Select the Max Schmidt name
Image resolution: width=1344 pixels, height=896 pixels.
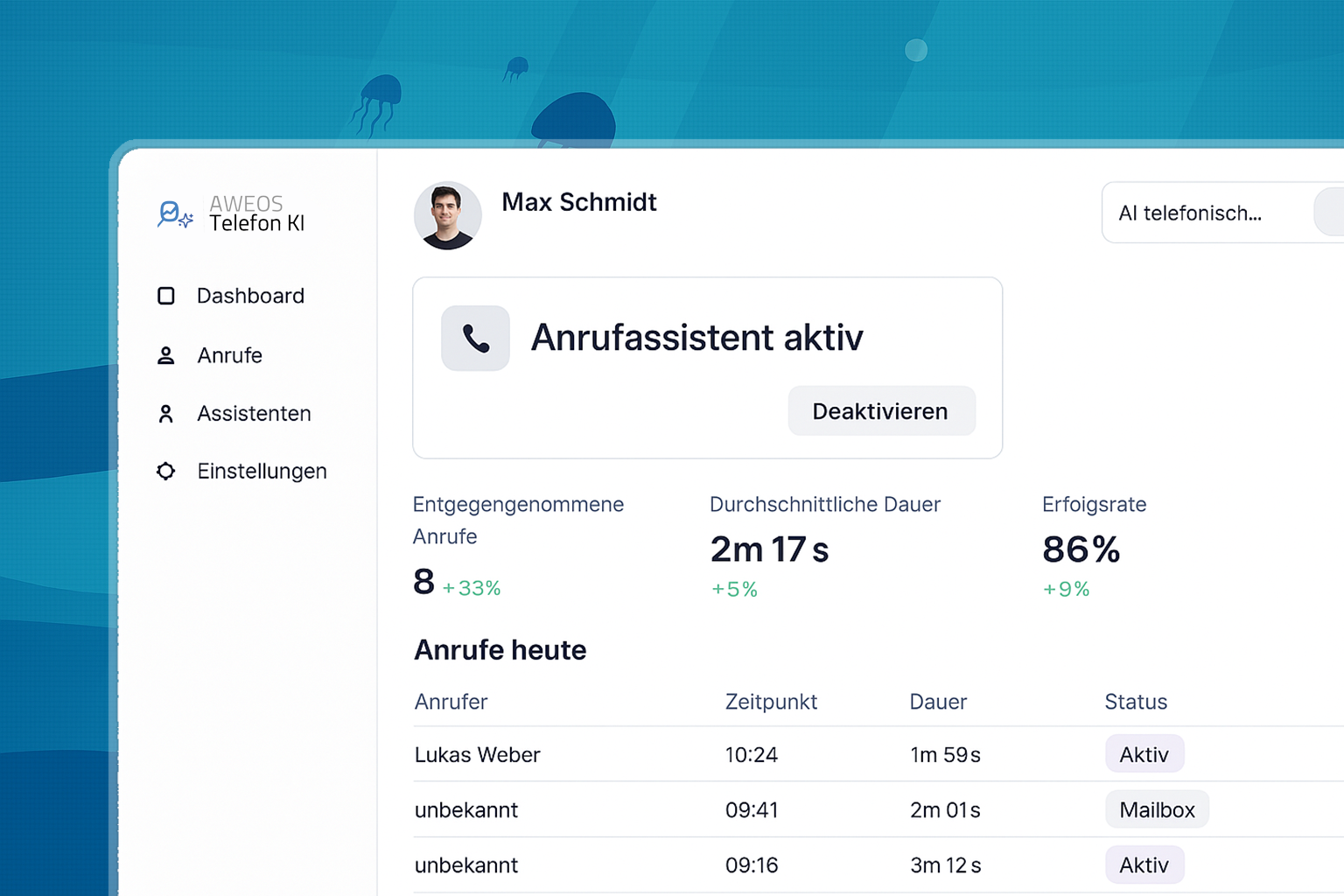coord(579,202)
